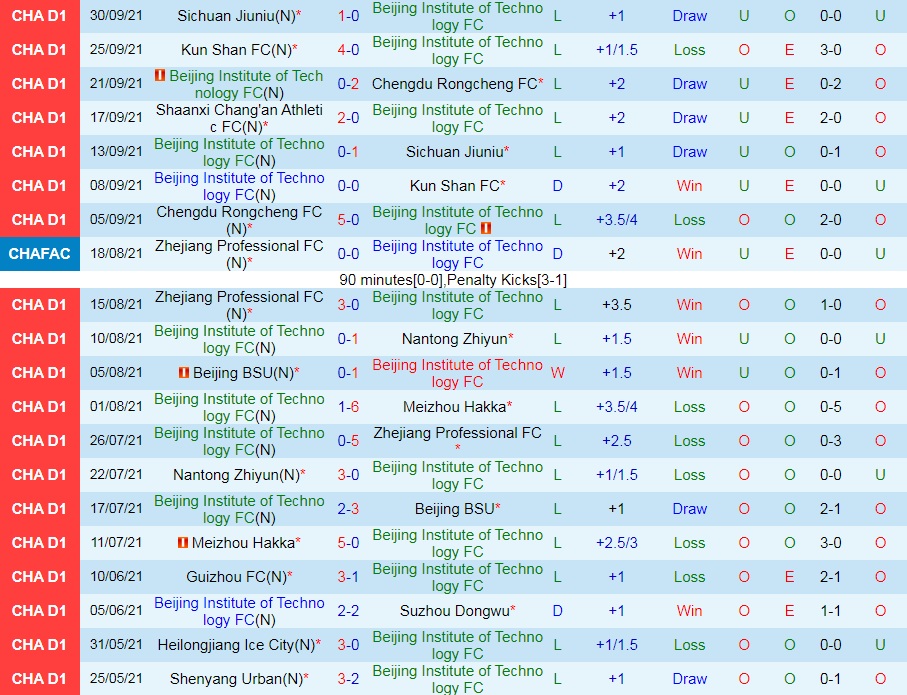Click the 1-6 score against Meizhou Hakka

pos(348,407)
